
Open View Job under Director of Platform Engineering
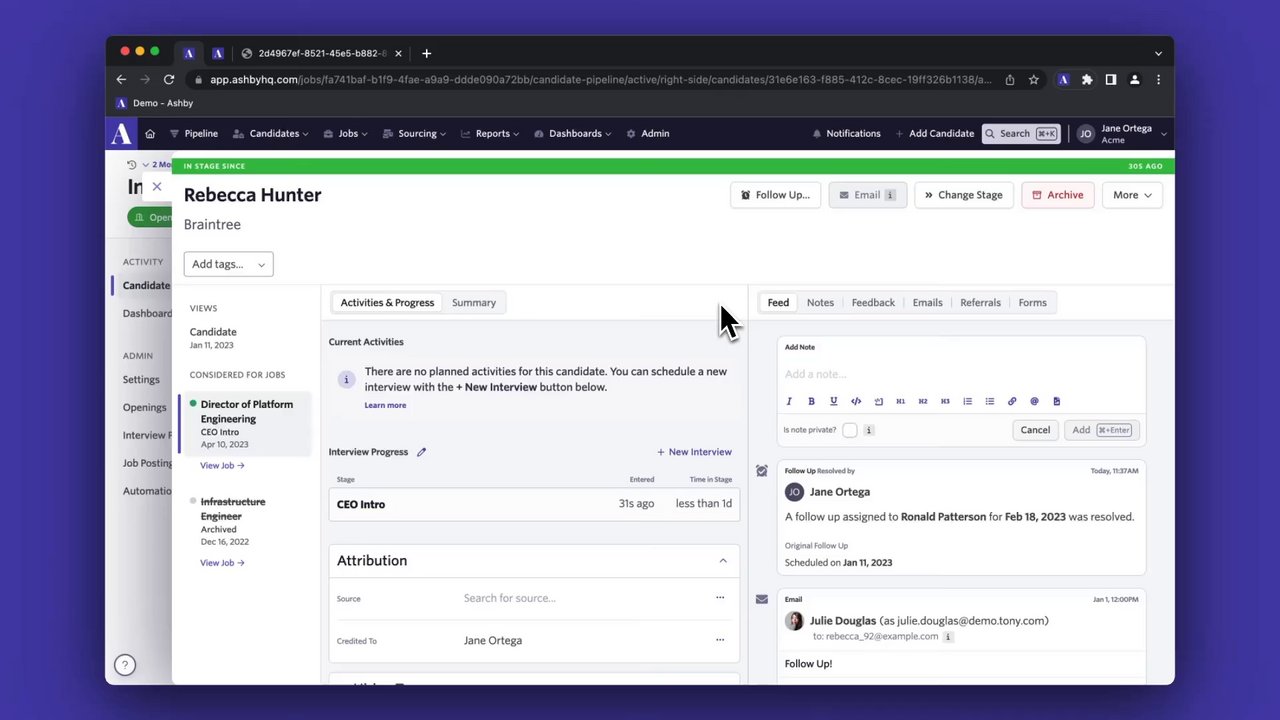[x=222, y=465]
